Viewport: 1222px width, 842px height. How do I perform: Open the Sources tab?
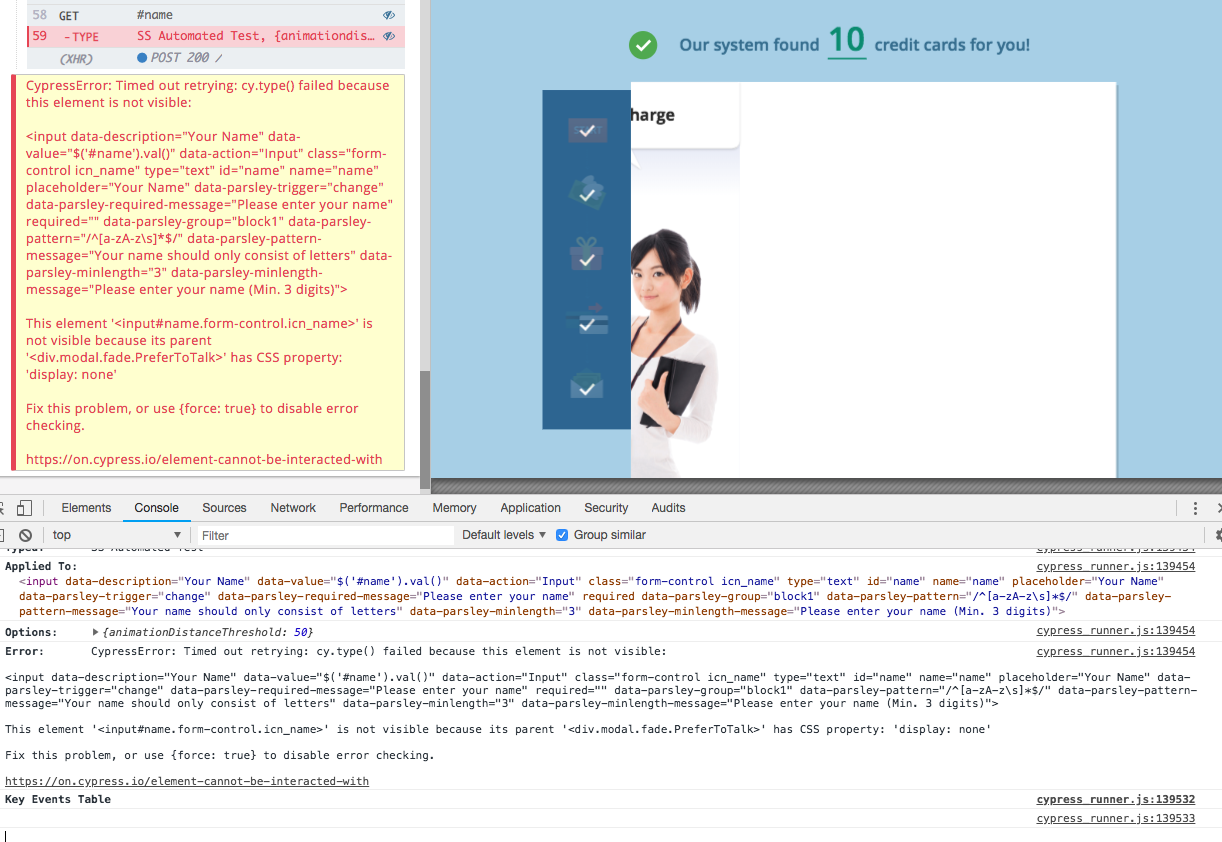tap(224, 508)
